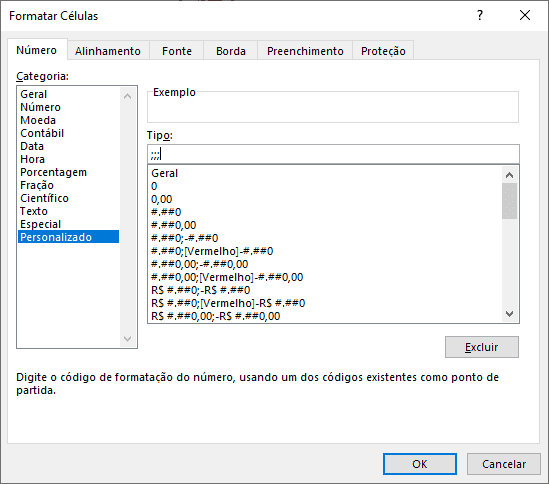
Task: Select the 0,00 format code
Action: [161, 199]
